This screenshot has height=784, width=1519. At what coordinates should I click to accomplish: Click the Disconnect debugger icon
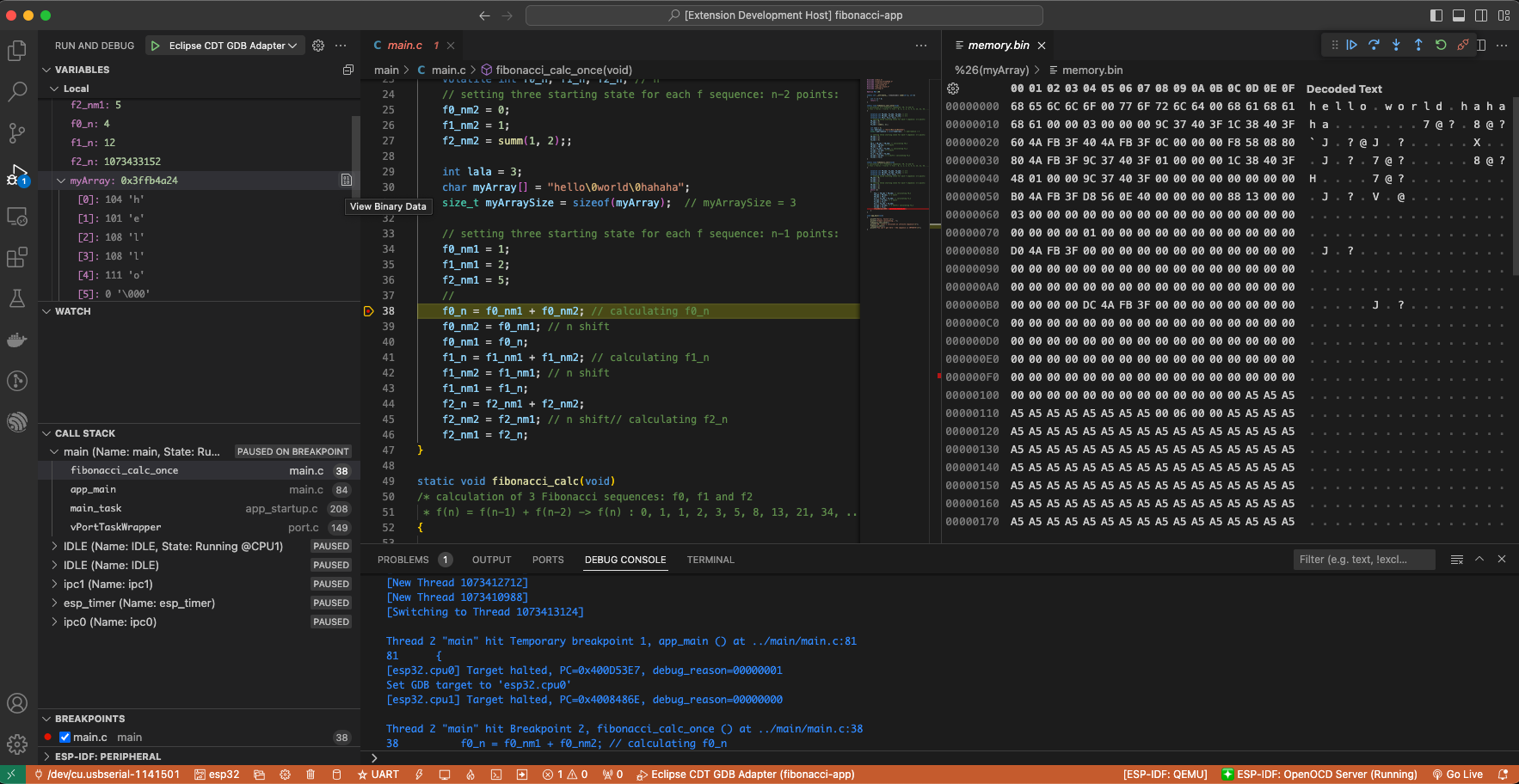[x=1463, y=45]
